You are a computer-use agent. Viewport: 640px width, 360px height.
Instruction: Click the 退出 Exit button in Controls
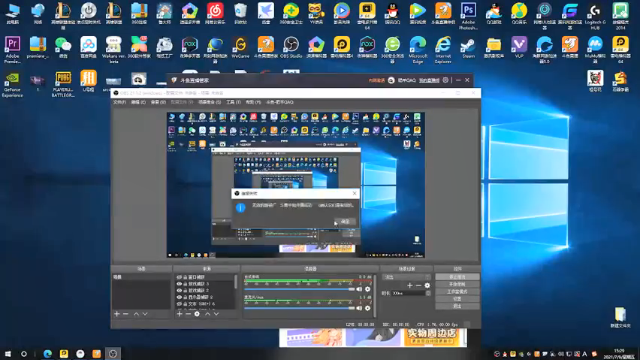click(457, 307)
